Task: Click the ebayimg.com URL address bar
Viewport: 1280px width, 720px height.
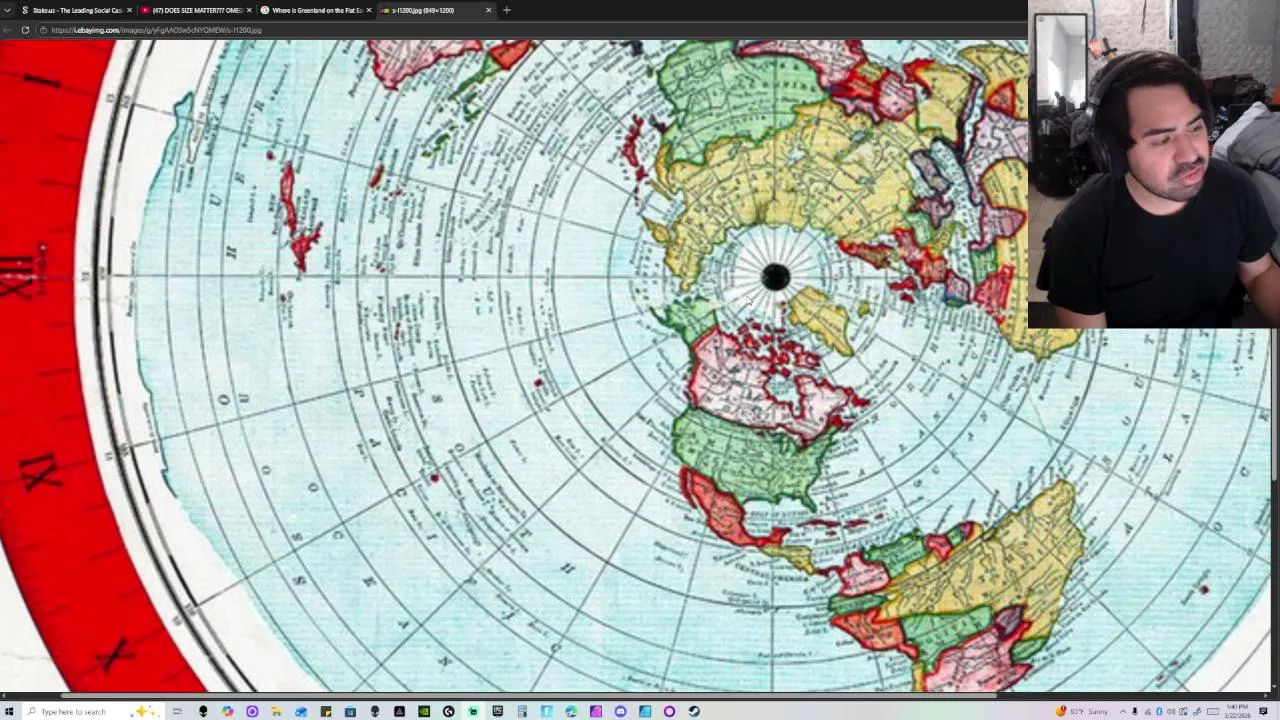Action: pyautogui.click(x=156, y=30)
